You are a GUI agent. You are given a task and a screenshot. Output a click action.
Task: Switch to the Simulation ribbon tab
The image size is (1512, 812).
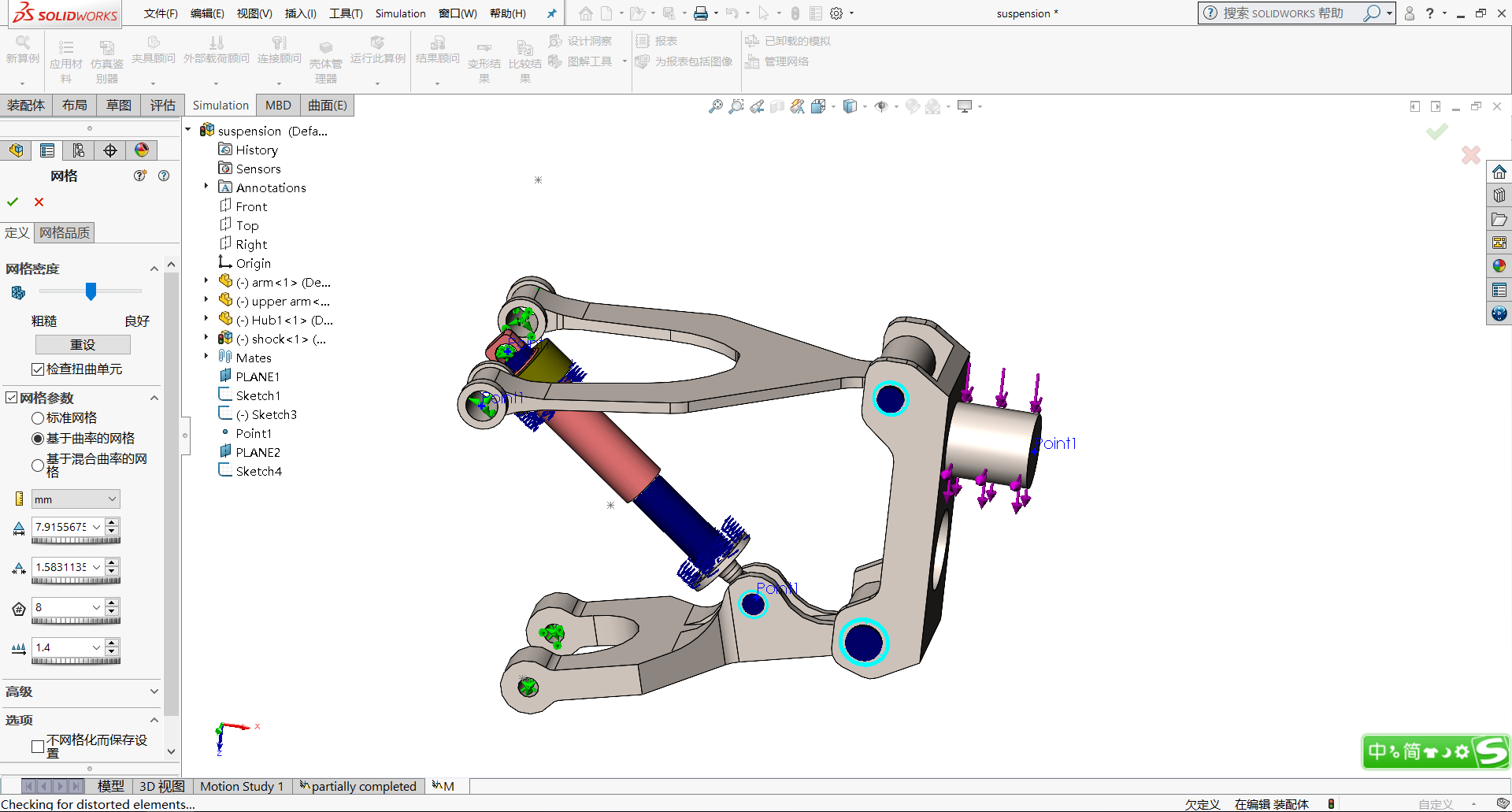point(220,106)
